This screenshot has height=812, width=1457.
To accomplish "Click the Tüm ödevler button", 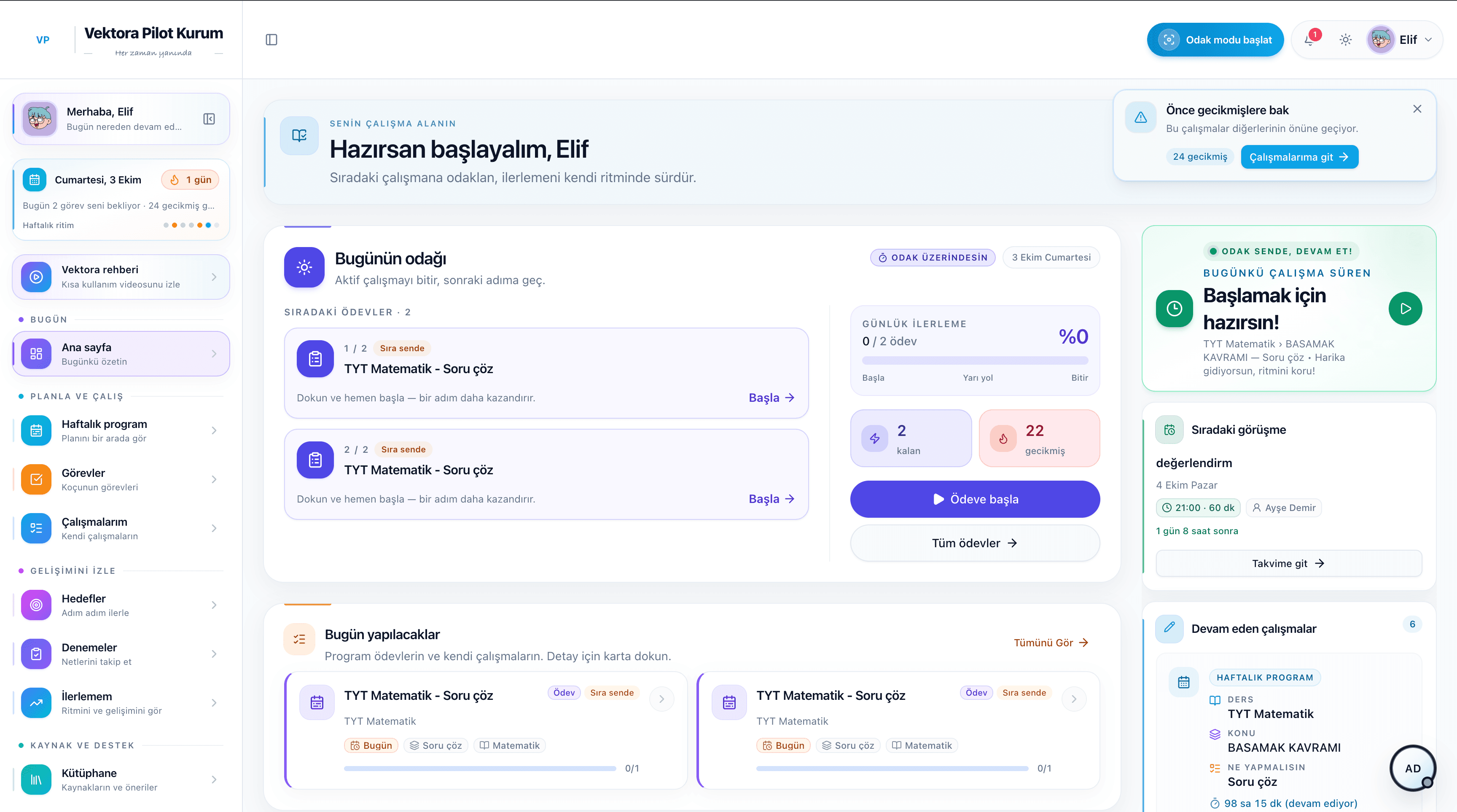I will coord(975,543).
